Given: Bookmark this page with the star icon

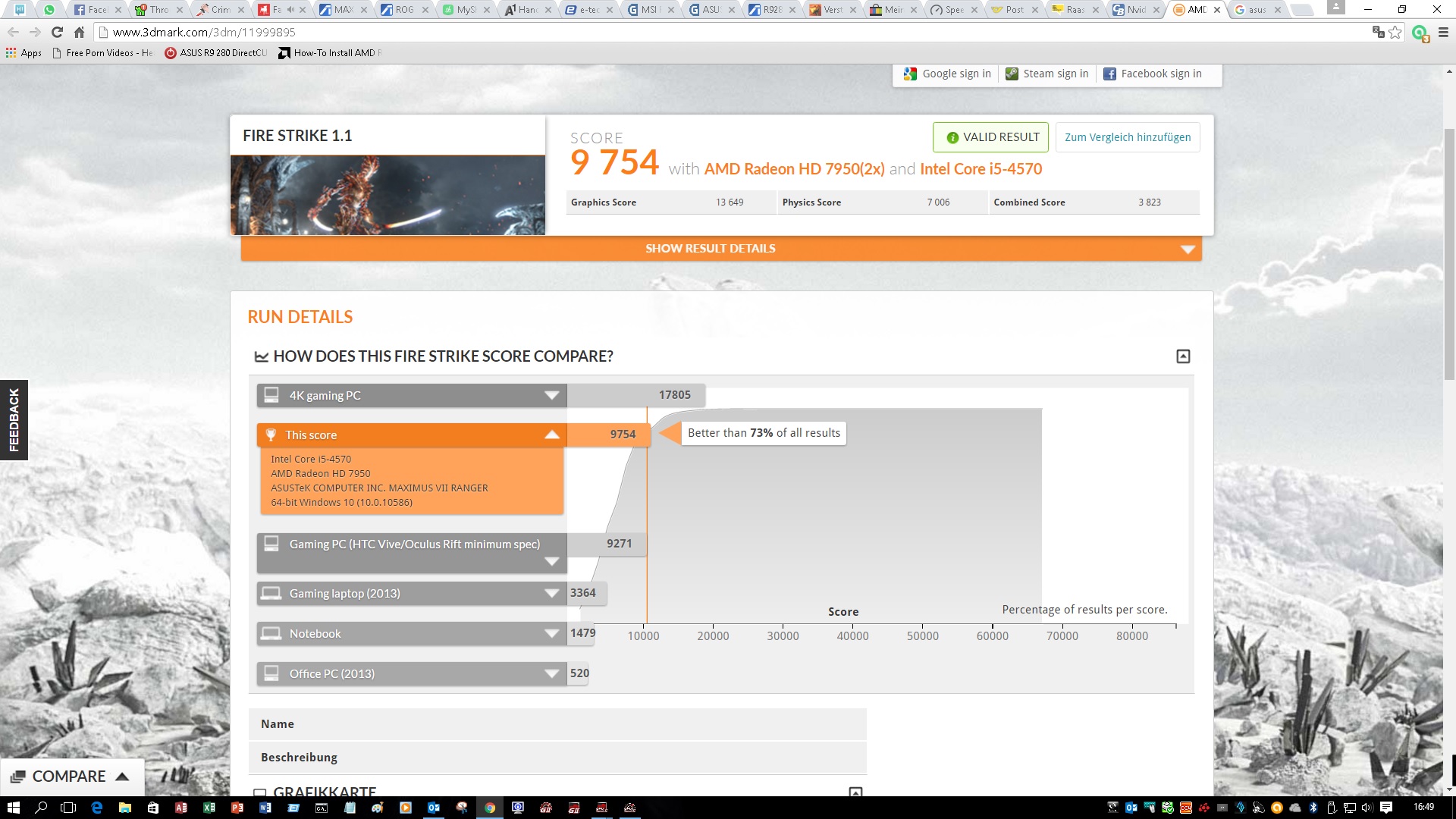Looking at the screenshot, I should [x=1395, y=32].
